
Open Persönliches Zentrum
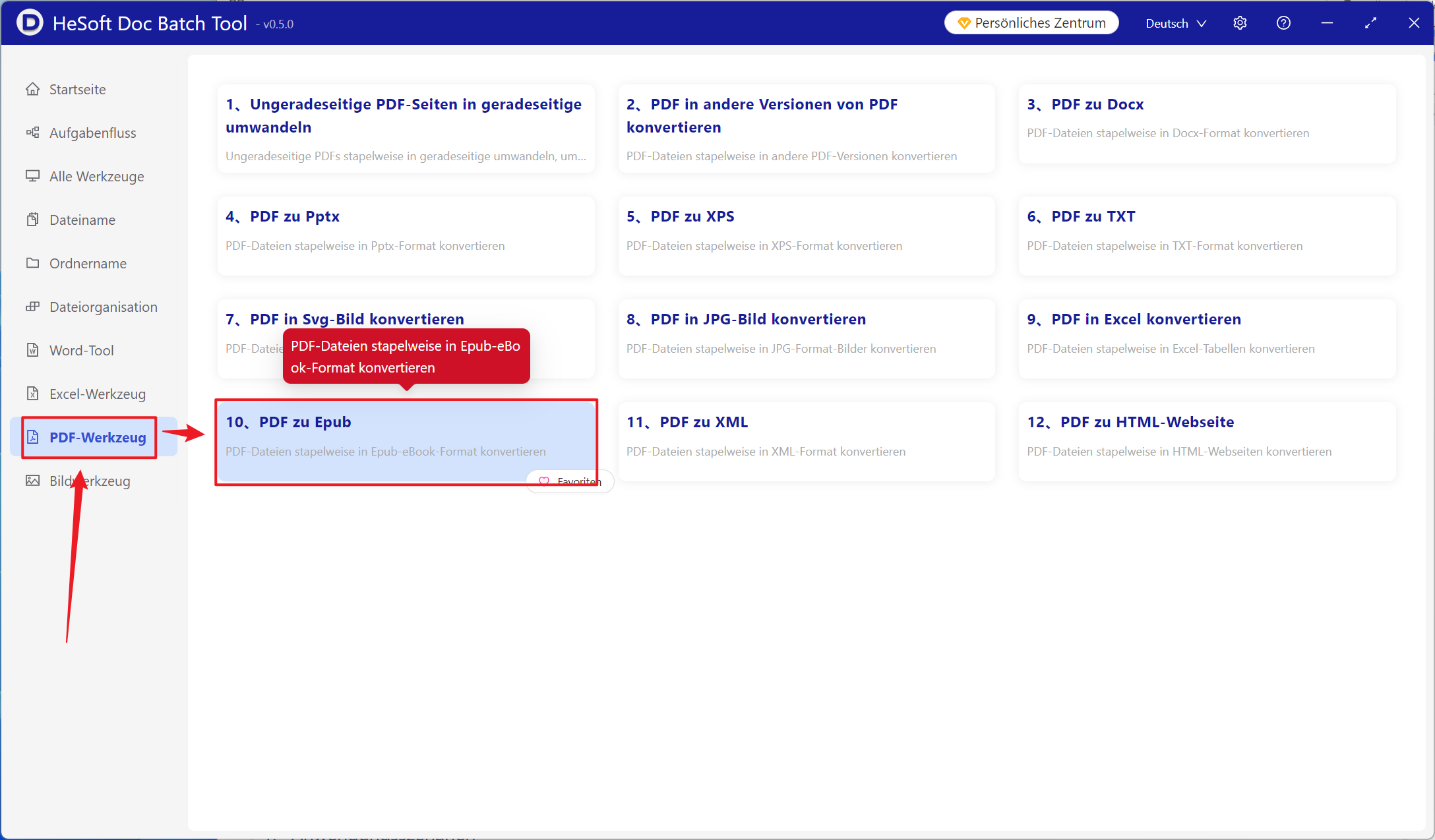tap(1031, 23)
